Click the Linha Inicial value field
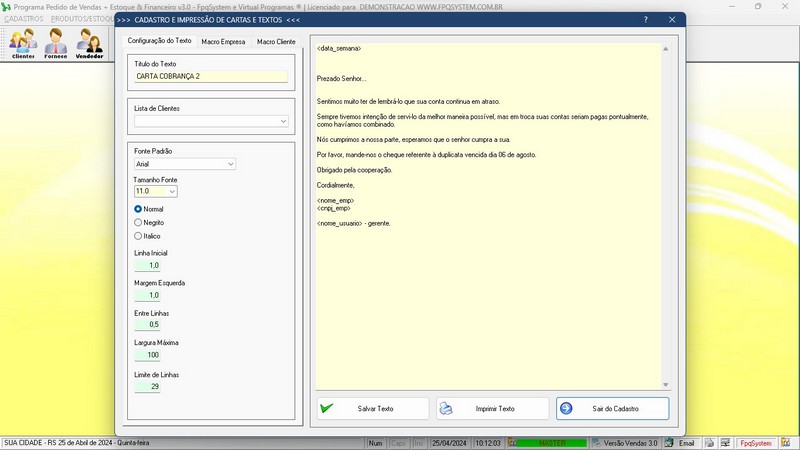The image size is (800, 450). pyautogui.click(x=147, y=265)
